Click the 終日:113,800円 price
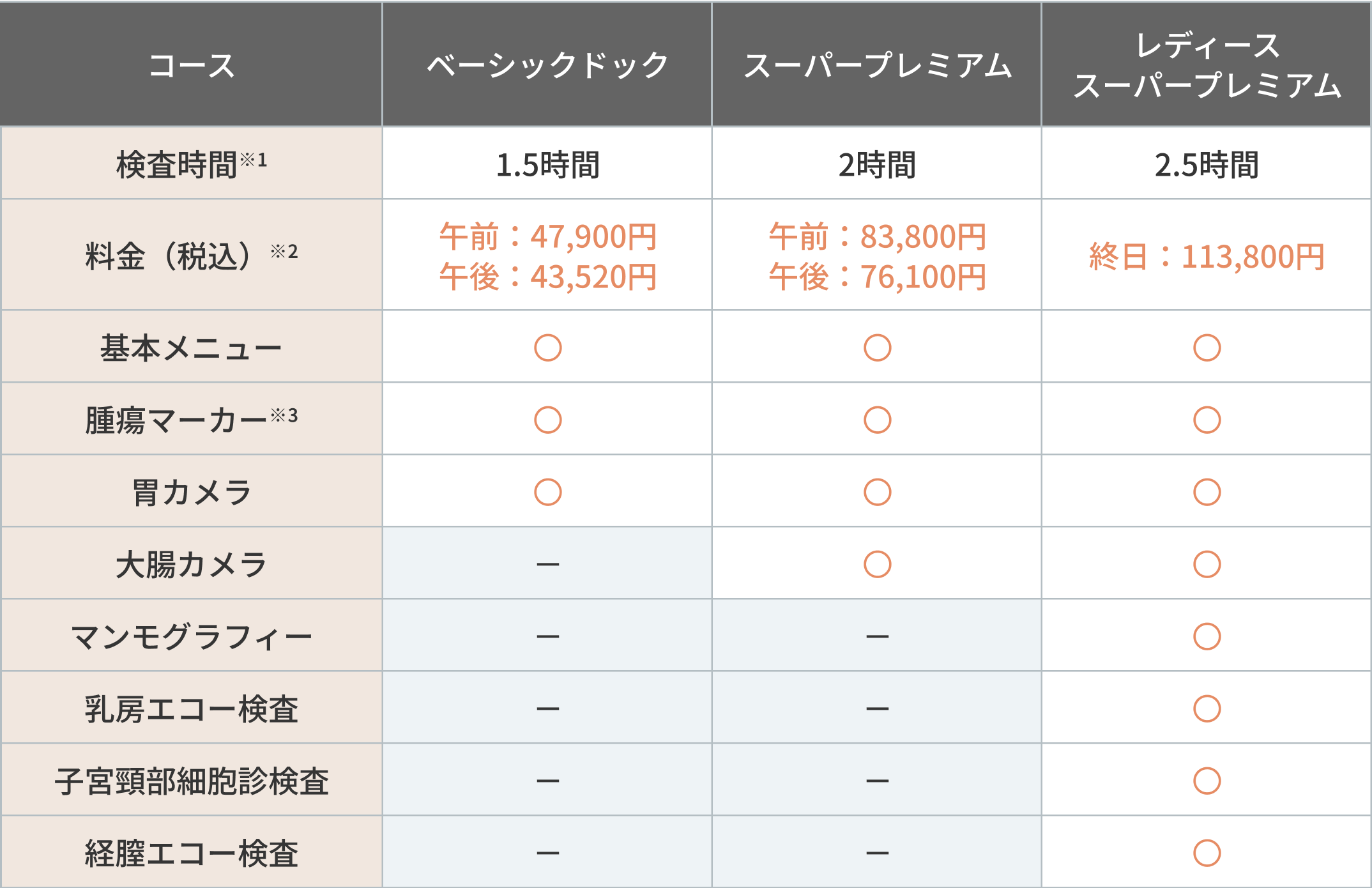Viewport: 1372px width, 888px height. tap(1207, 257)
